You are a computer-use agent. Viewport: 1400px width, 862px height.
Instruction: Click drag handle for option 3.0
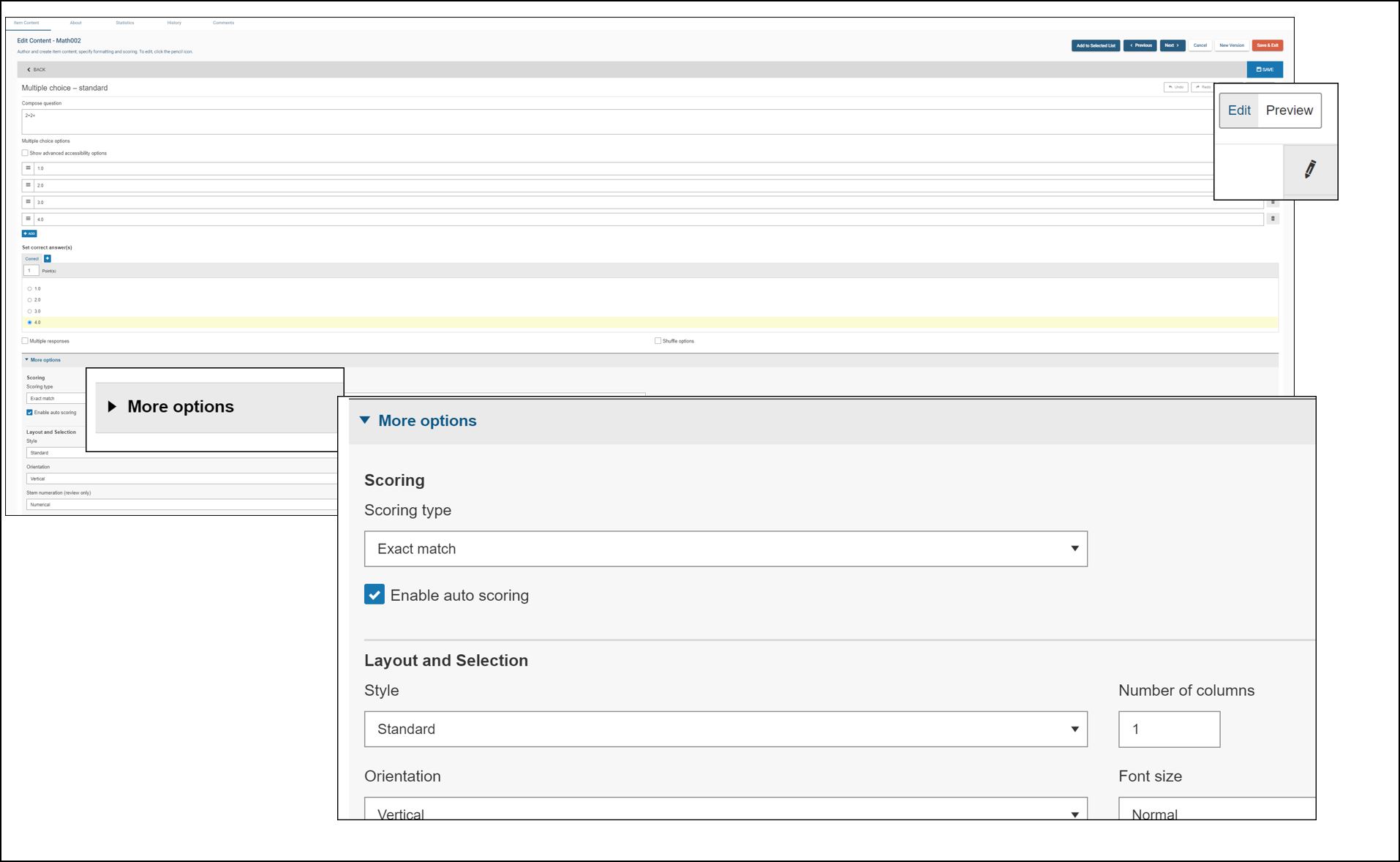click(28, 202)
